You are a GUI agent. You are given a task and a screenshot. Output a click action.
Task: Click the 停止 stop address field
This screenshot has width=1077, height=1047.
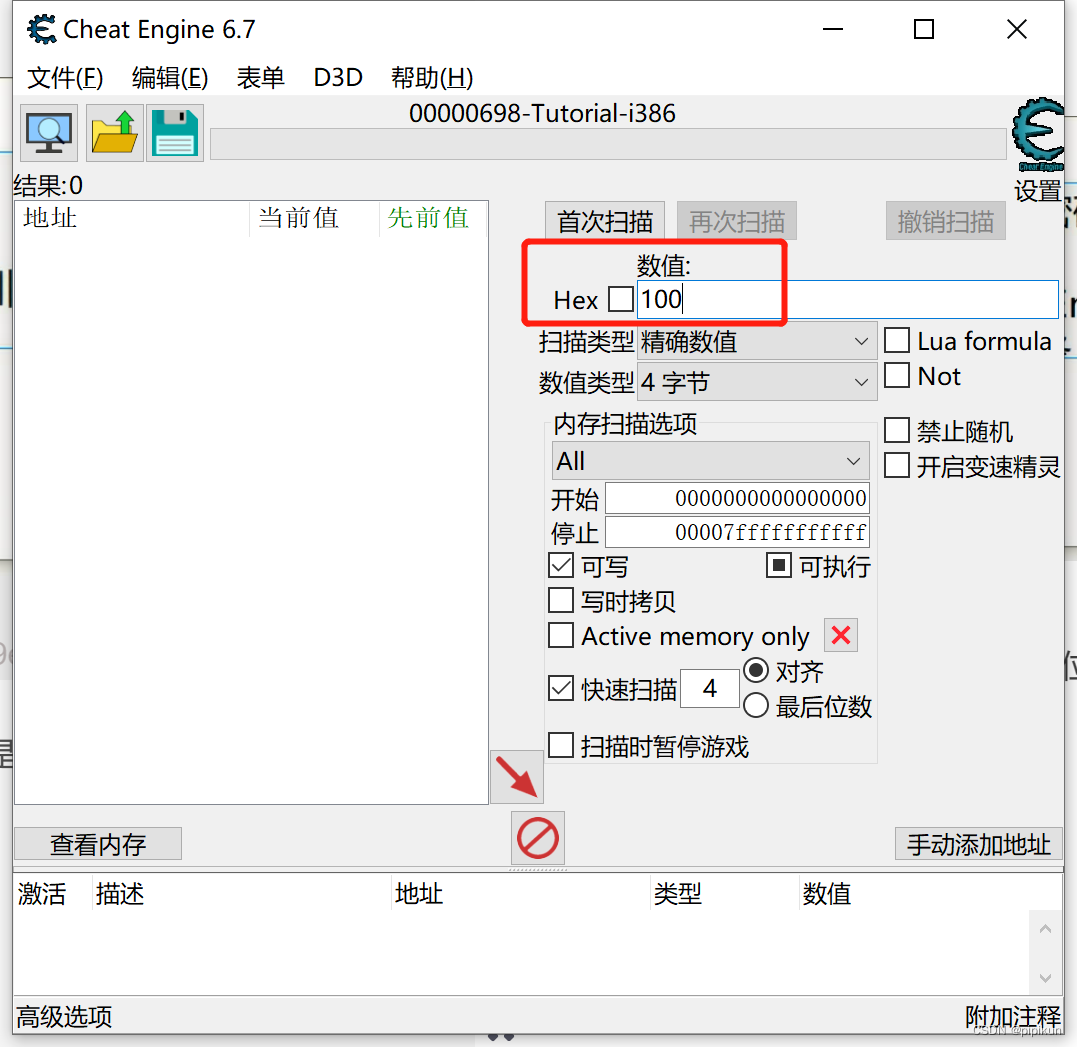click(x=737, y=532)
